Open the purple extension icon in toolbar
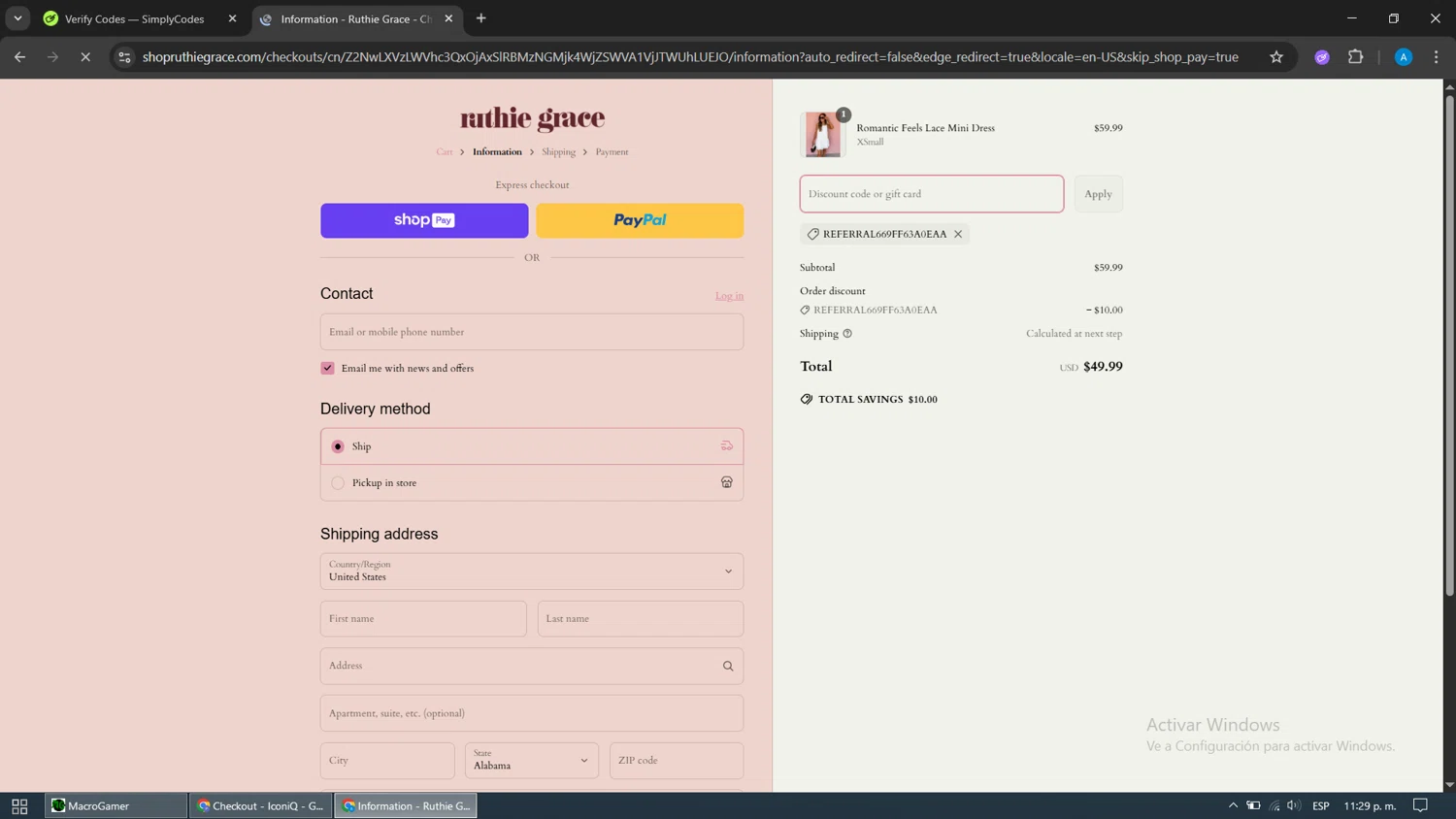Viewport: 1456px width, 819px height. point(1322,57)
